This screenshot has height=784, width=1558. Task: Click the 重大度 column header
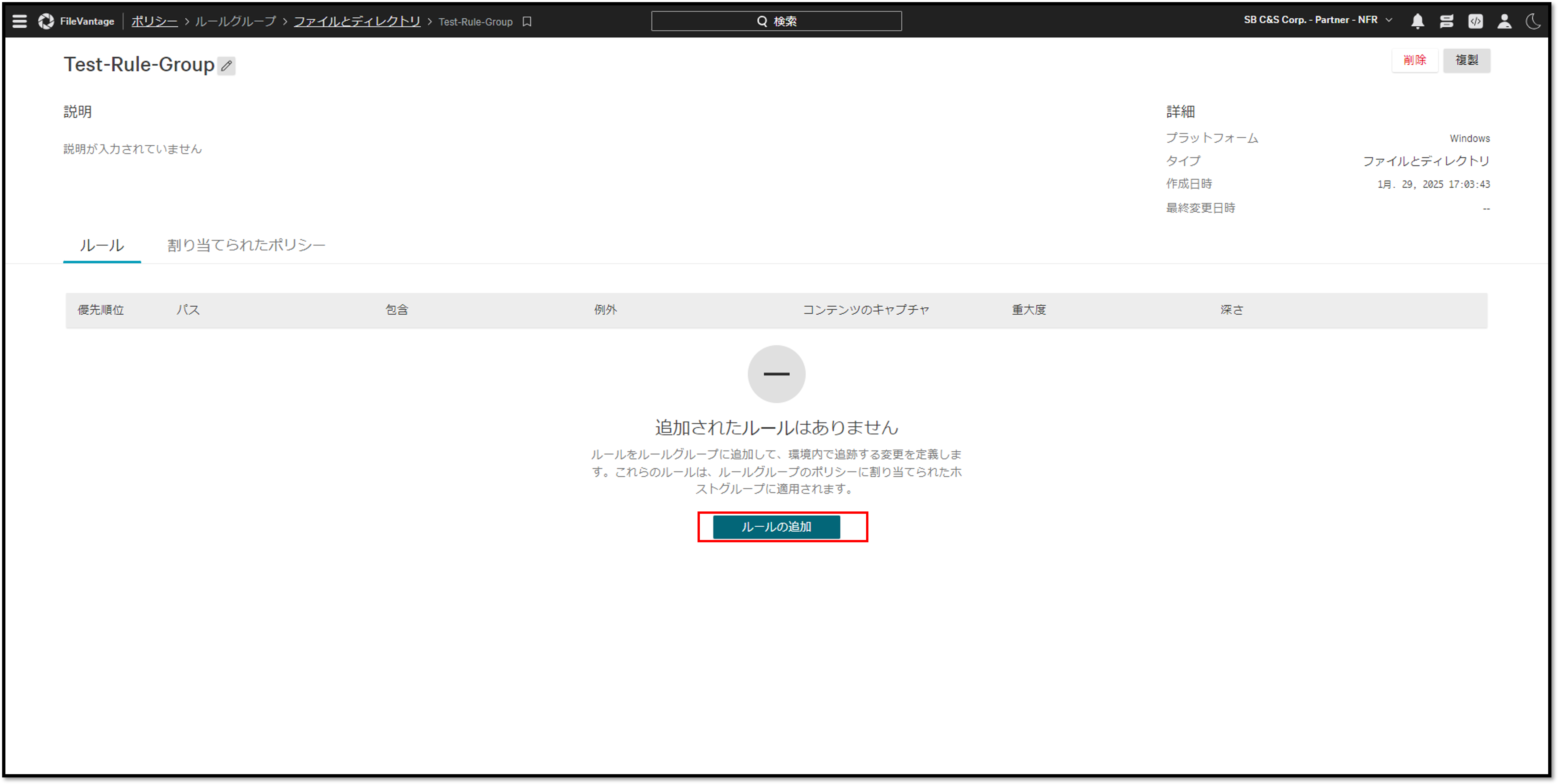(1029, 310)
